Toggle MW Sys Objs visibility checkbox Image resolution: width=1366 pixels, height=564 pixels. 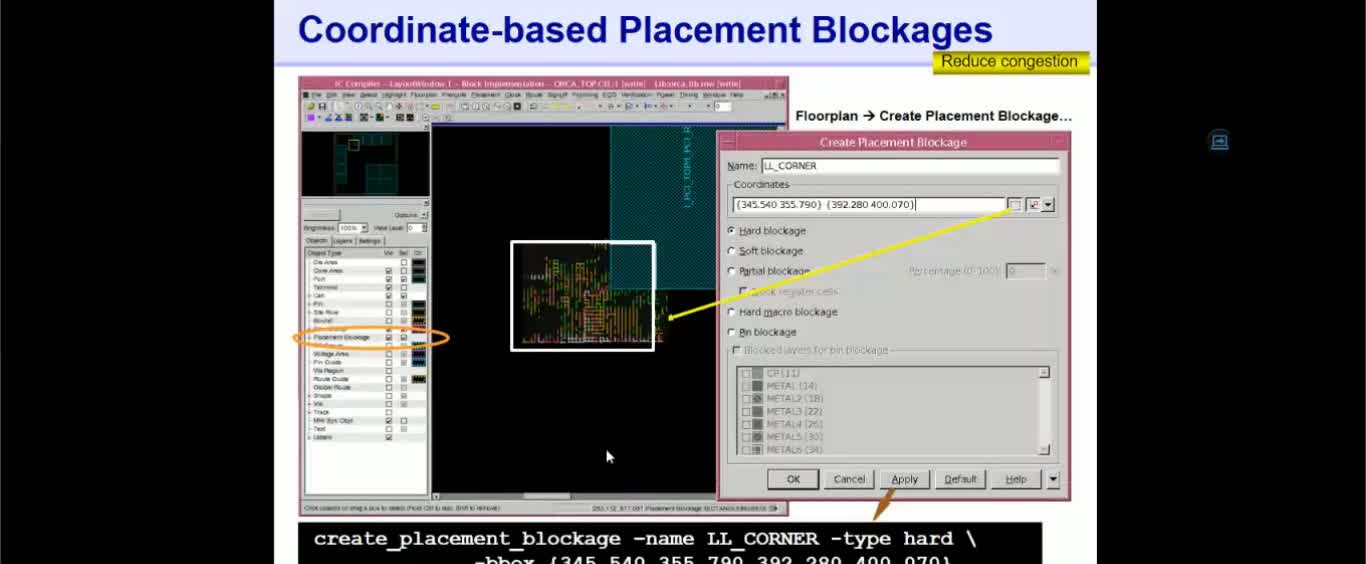pyautogui.click(x=389, y=421)
